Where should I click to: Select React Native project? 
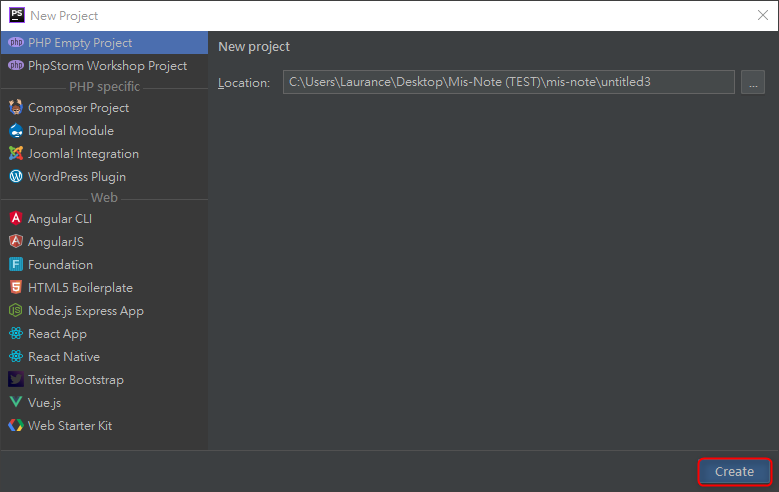104,356
